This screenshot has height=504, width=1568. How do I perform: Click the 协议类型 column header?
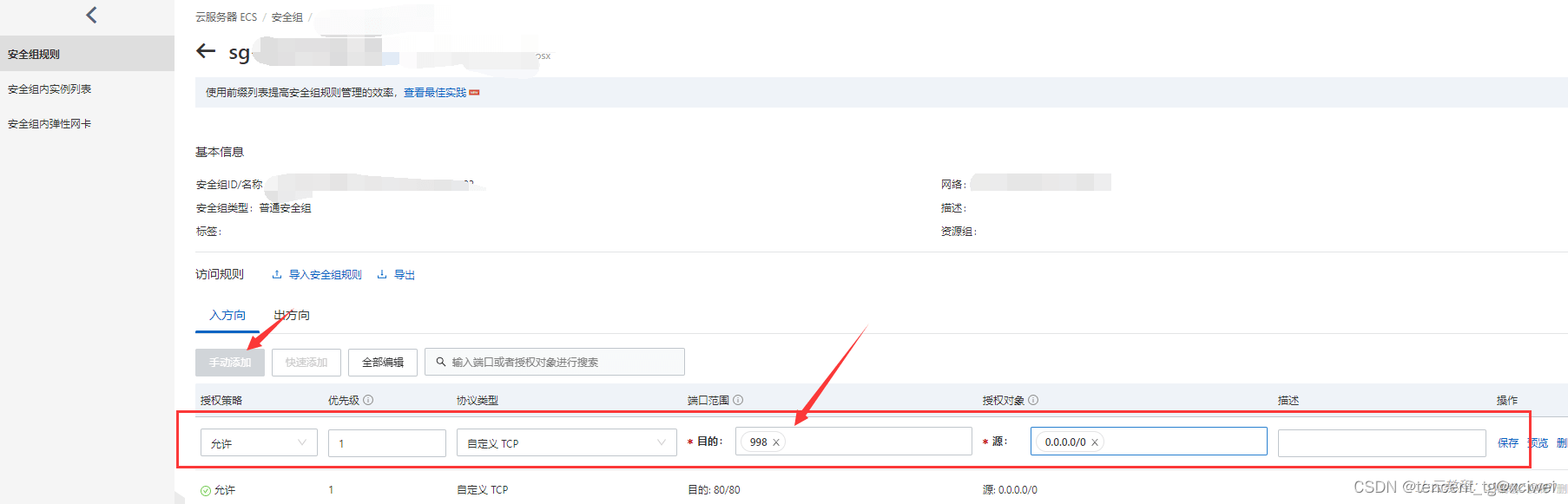[x=478, y=400]
